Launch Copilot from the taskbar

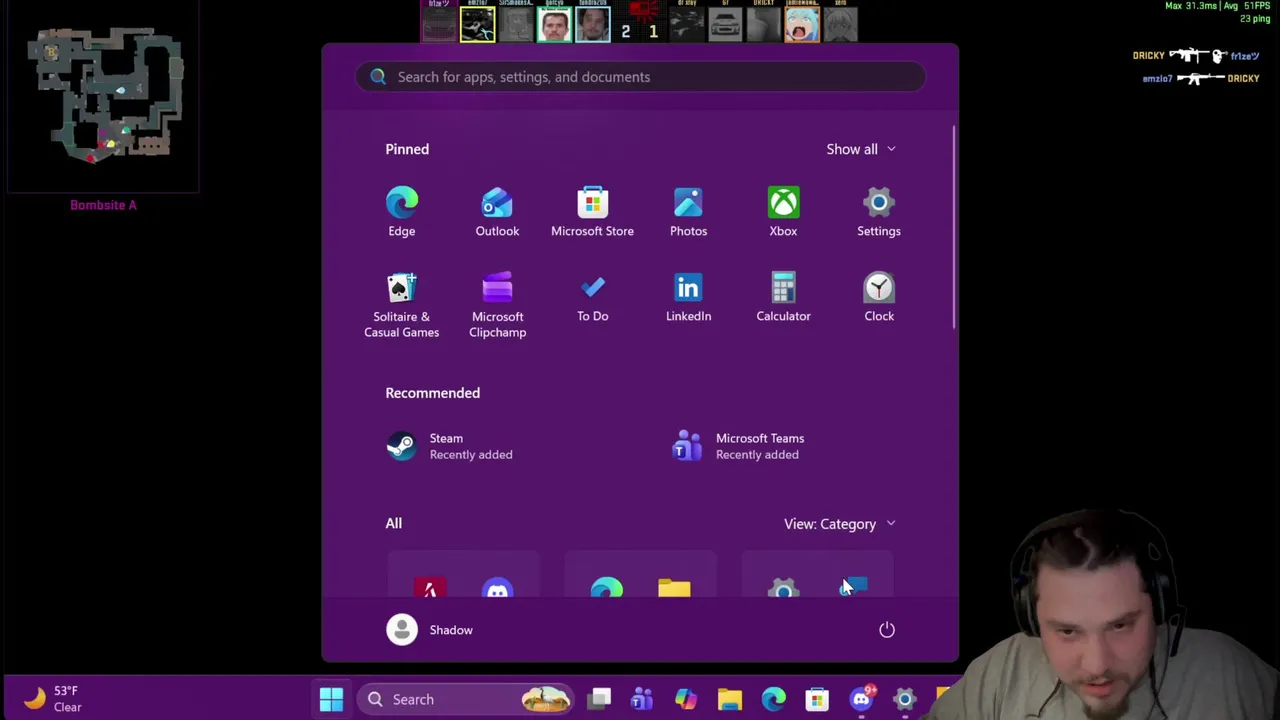[686, 699]
